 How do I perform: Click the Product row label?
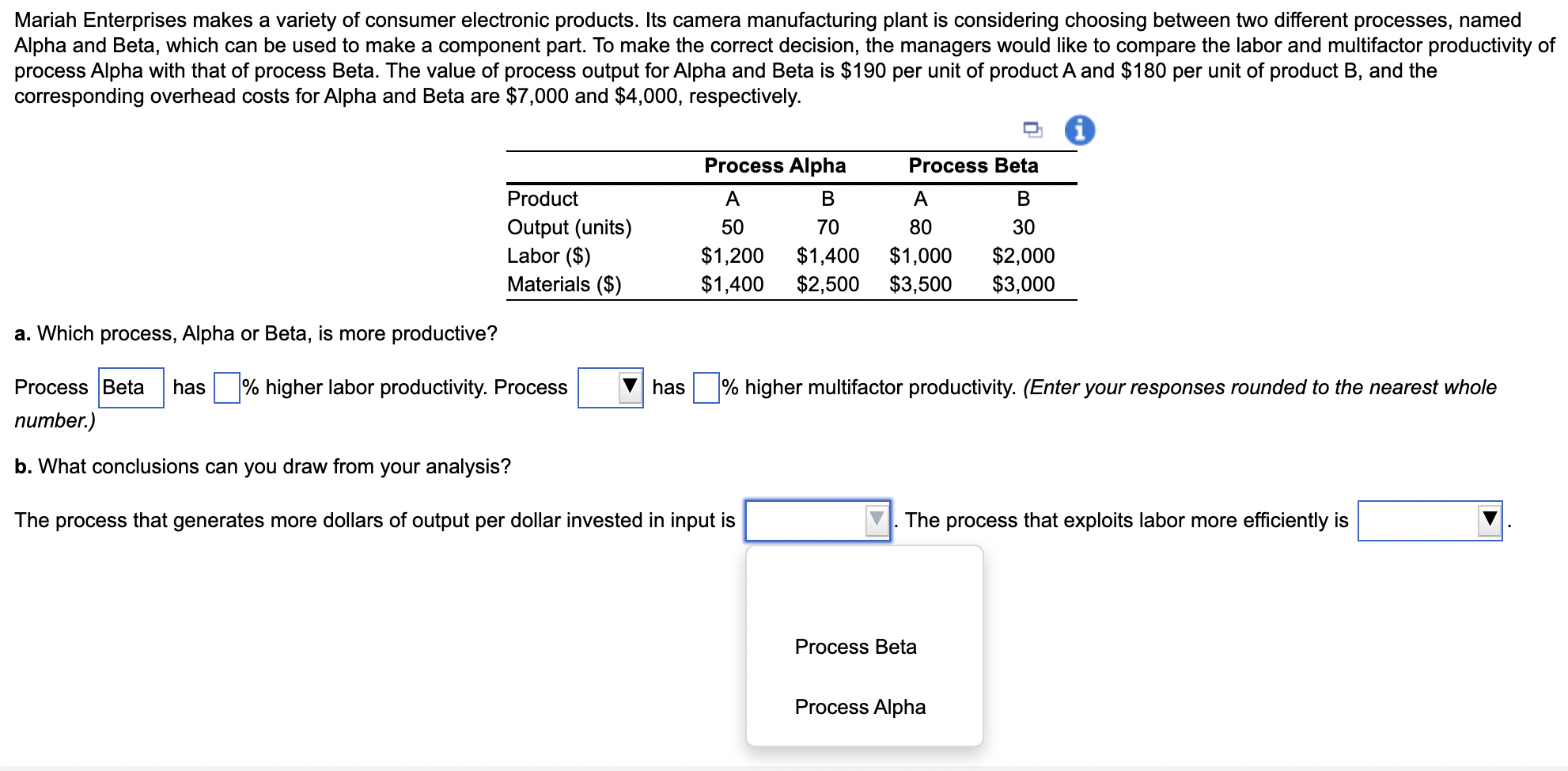click(542, 199)
